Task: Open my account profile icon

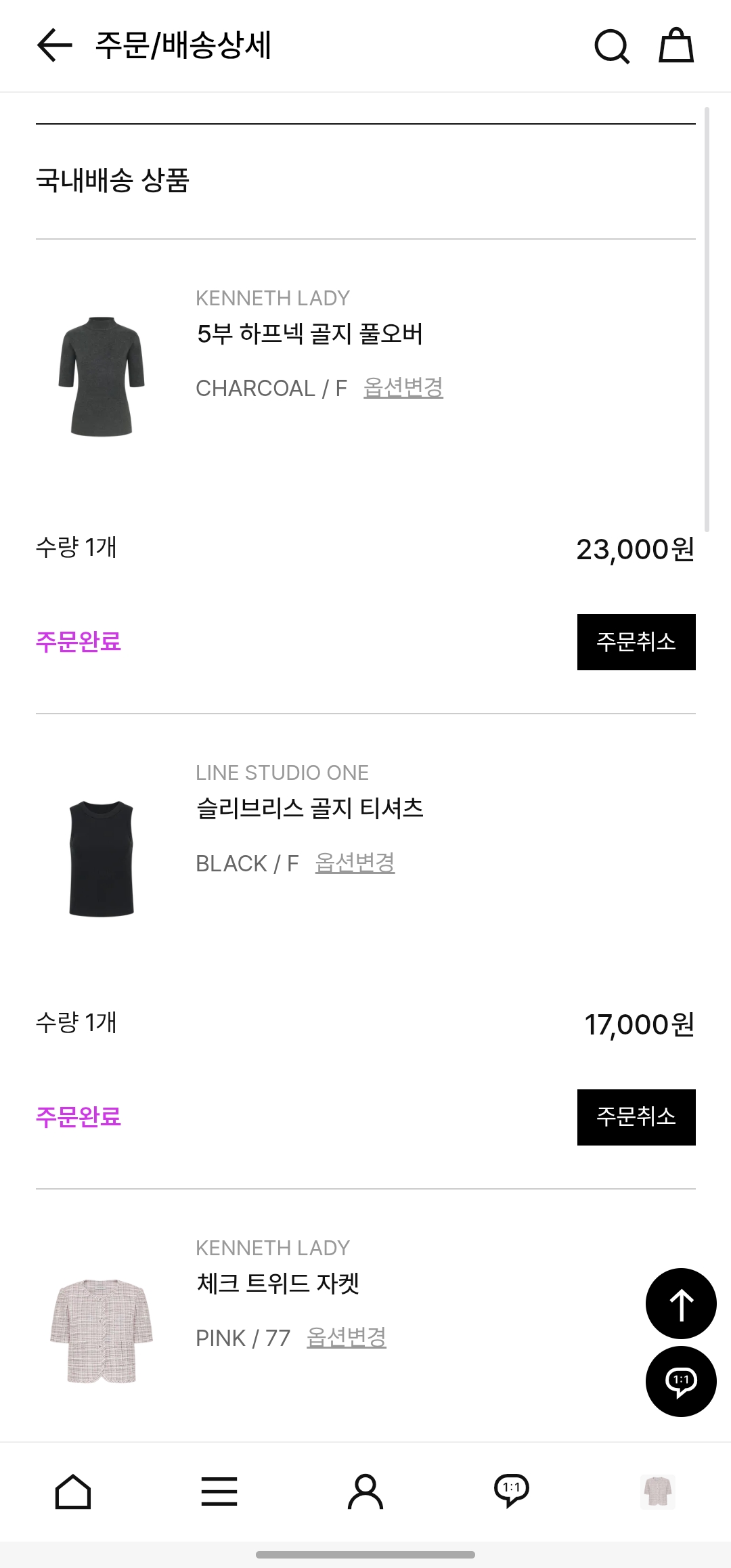Action: click(x=365, y=1491)
